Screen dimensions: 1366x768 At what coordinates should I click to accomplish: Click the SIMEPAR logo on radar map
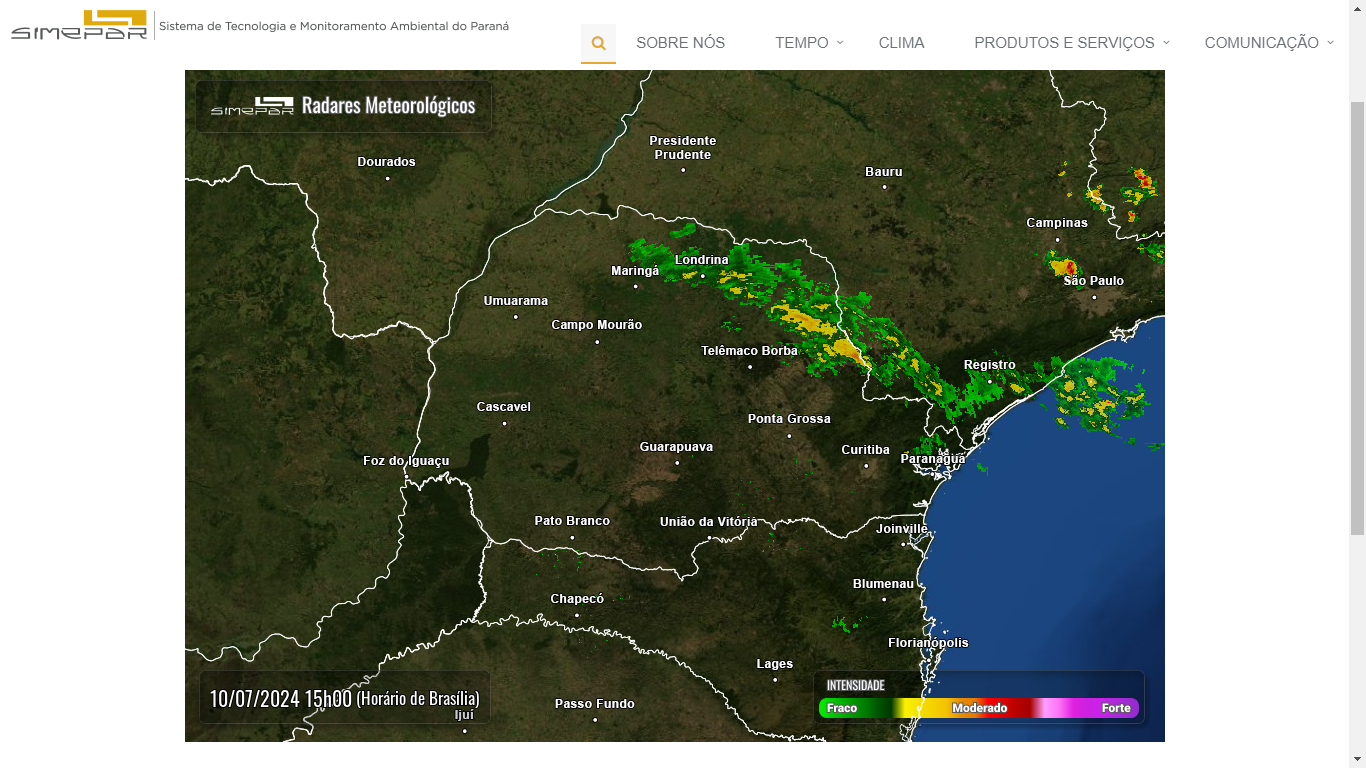(252, 106)
